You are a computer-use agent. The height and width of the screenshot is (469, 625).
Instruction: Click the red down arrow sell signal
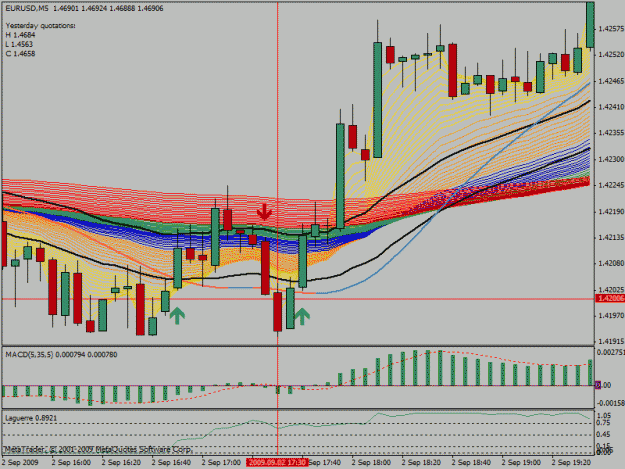(264, 212)
